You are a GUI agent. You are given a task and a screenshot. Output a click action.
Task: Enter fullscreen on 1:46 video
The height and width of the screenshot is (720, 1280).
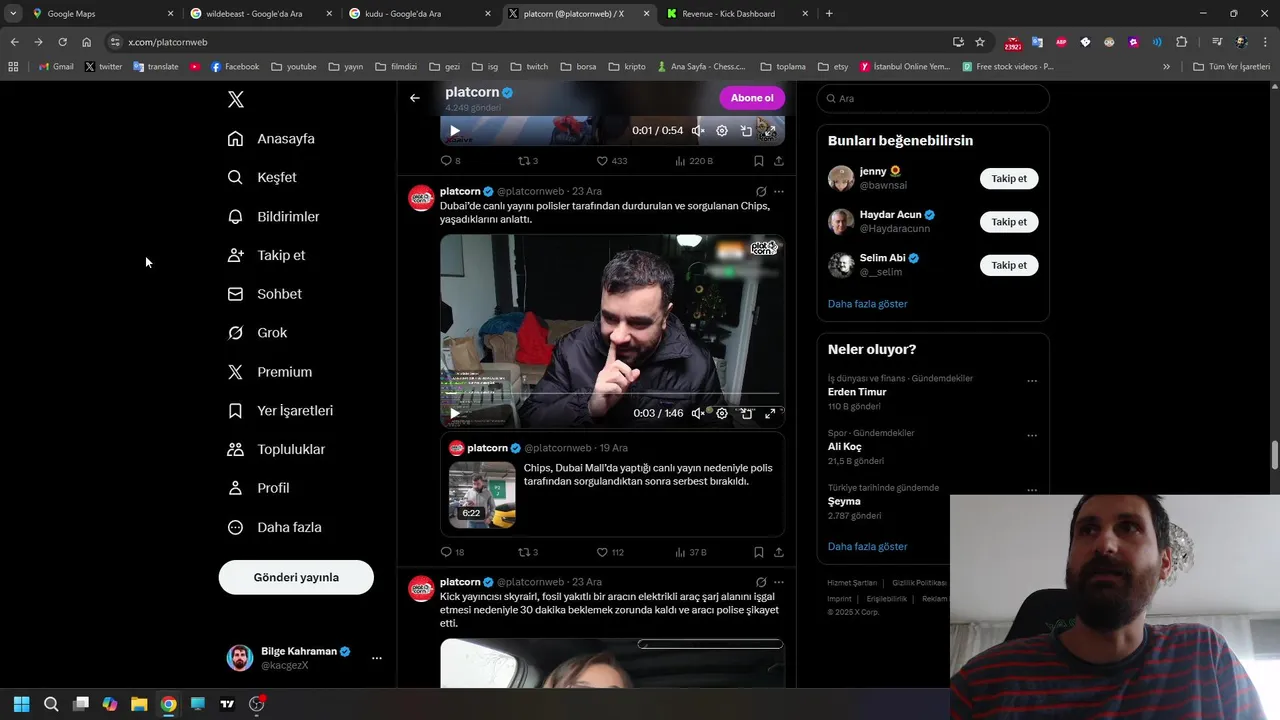[770, 413]
